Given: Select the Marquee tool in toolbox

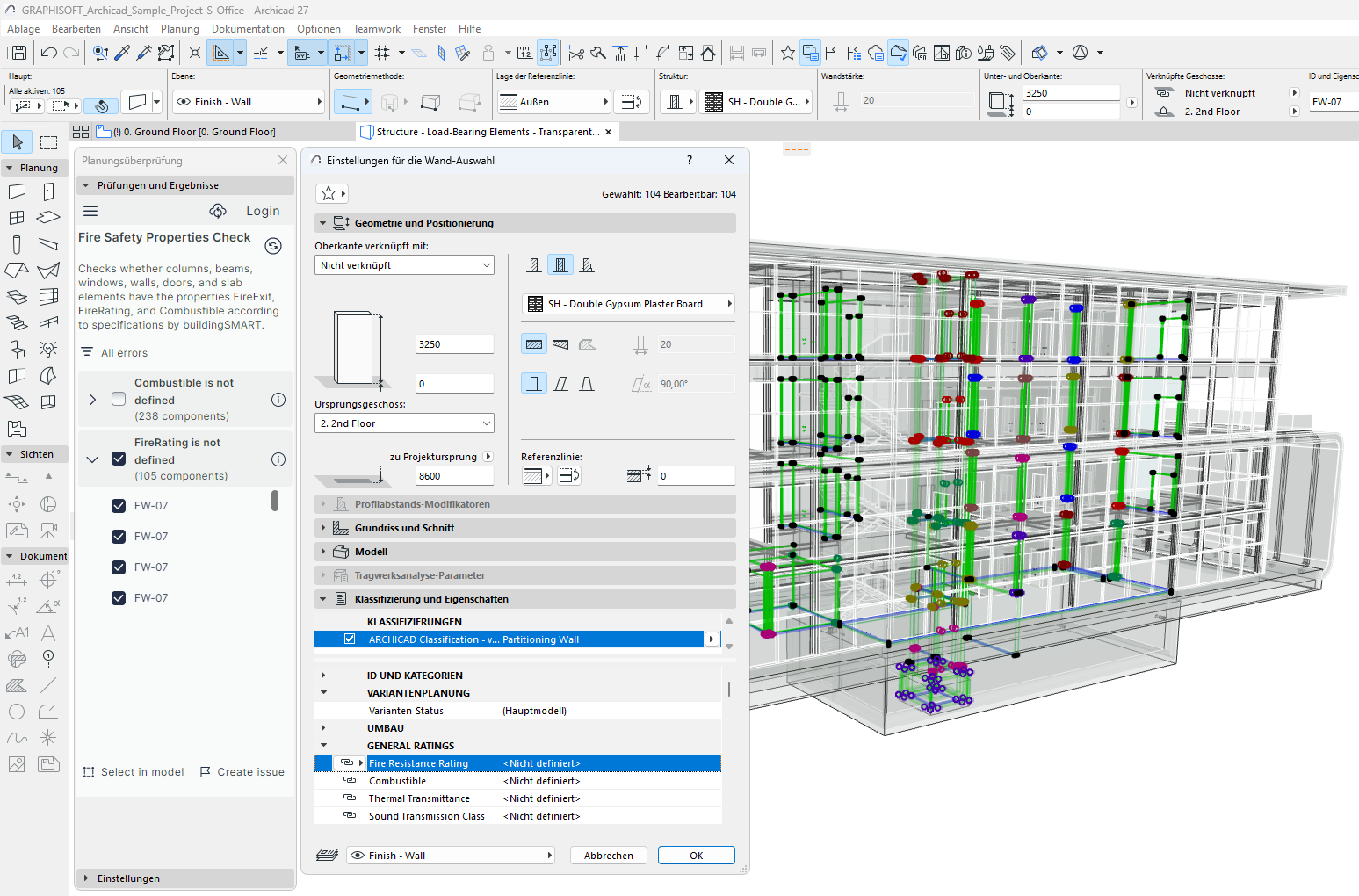Looking at the screenshot, I should 48,142.
